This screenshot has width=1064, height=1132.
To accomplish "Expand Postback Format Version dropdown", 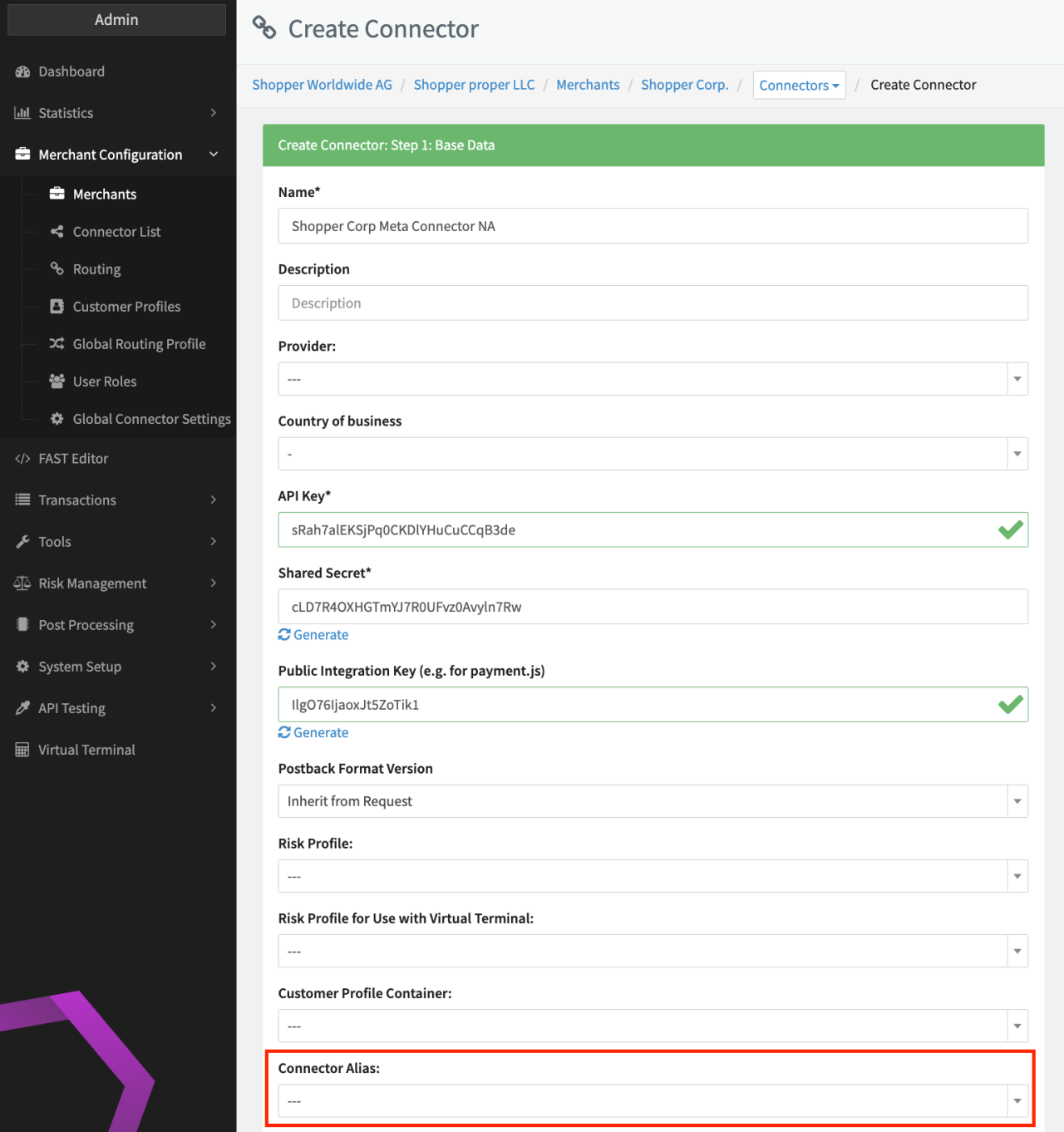I will click(x=653, y=801).
